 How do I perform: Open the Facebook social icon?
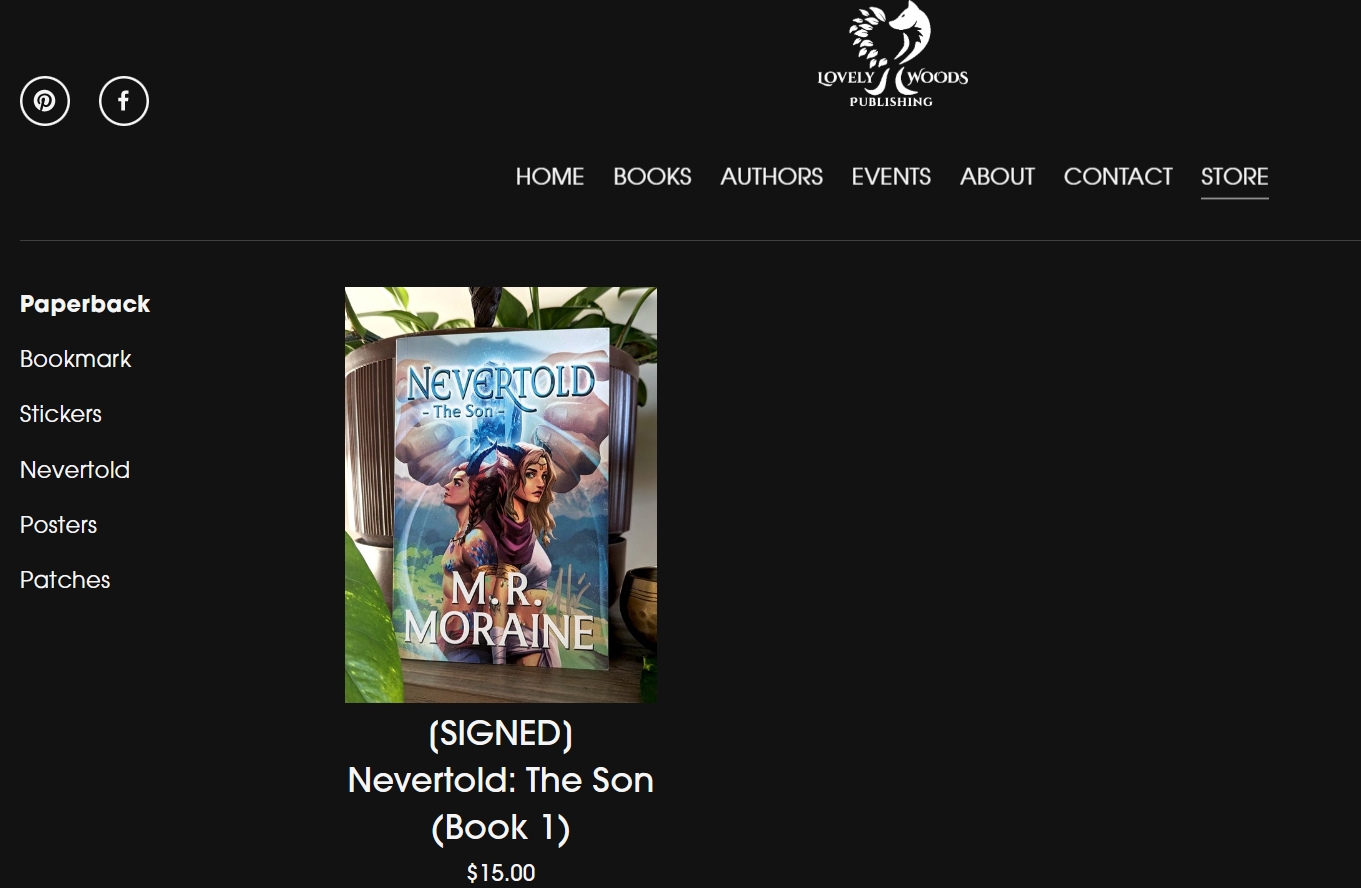(124, 101)
